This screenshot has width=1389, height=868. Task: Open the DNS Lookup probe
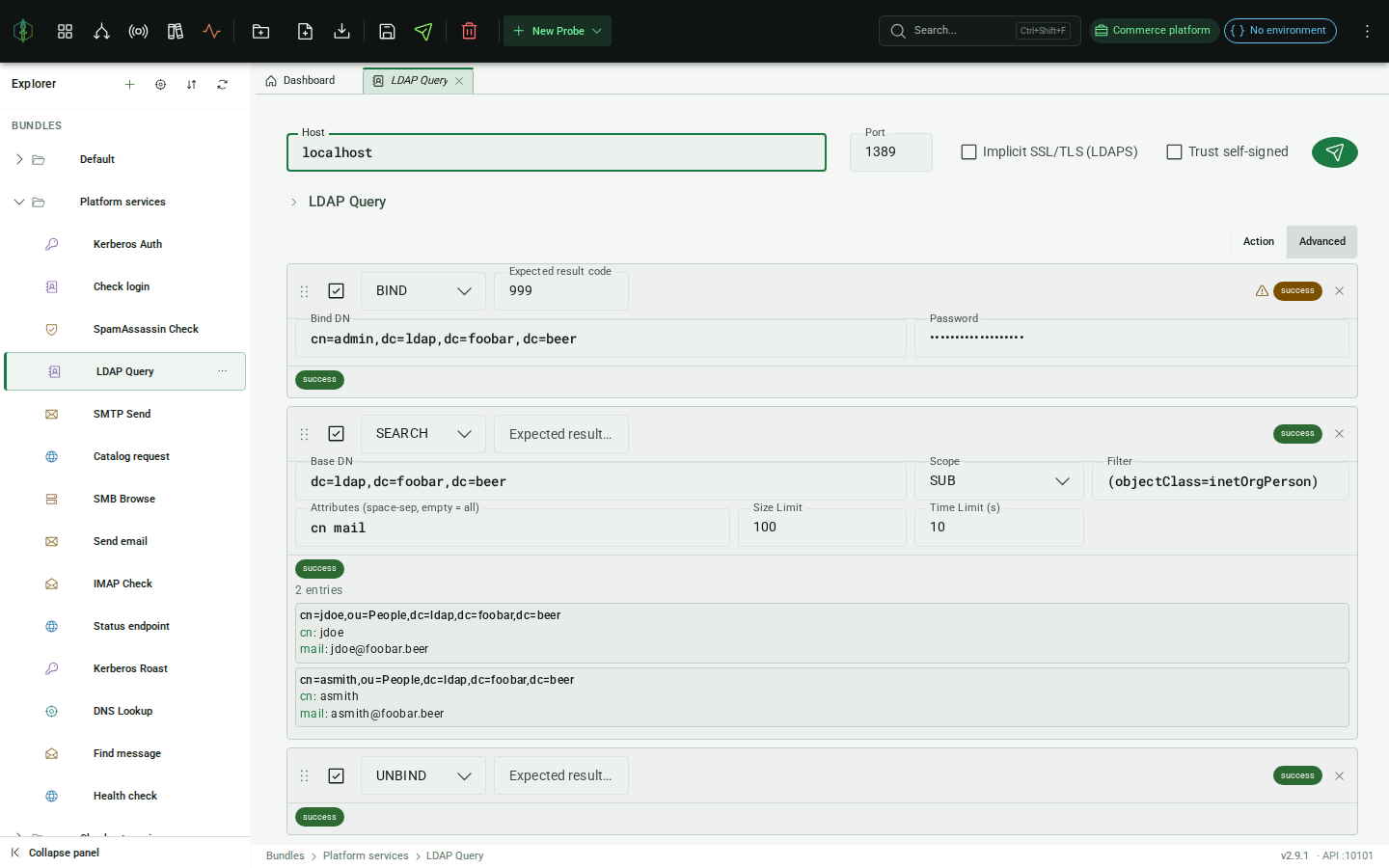pos(125,711)
